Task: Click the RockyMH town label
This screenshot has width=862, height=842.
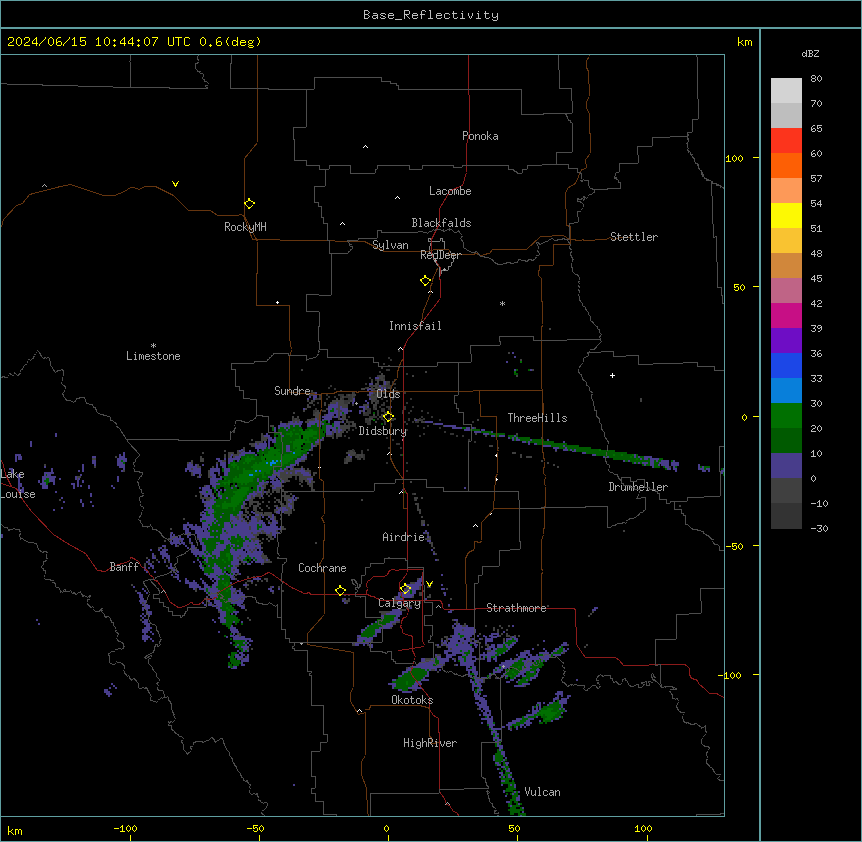Action: click(x=245, y=227)
